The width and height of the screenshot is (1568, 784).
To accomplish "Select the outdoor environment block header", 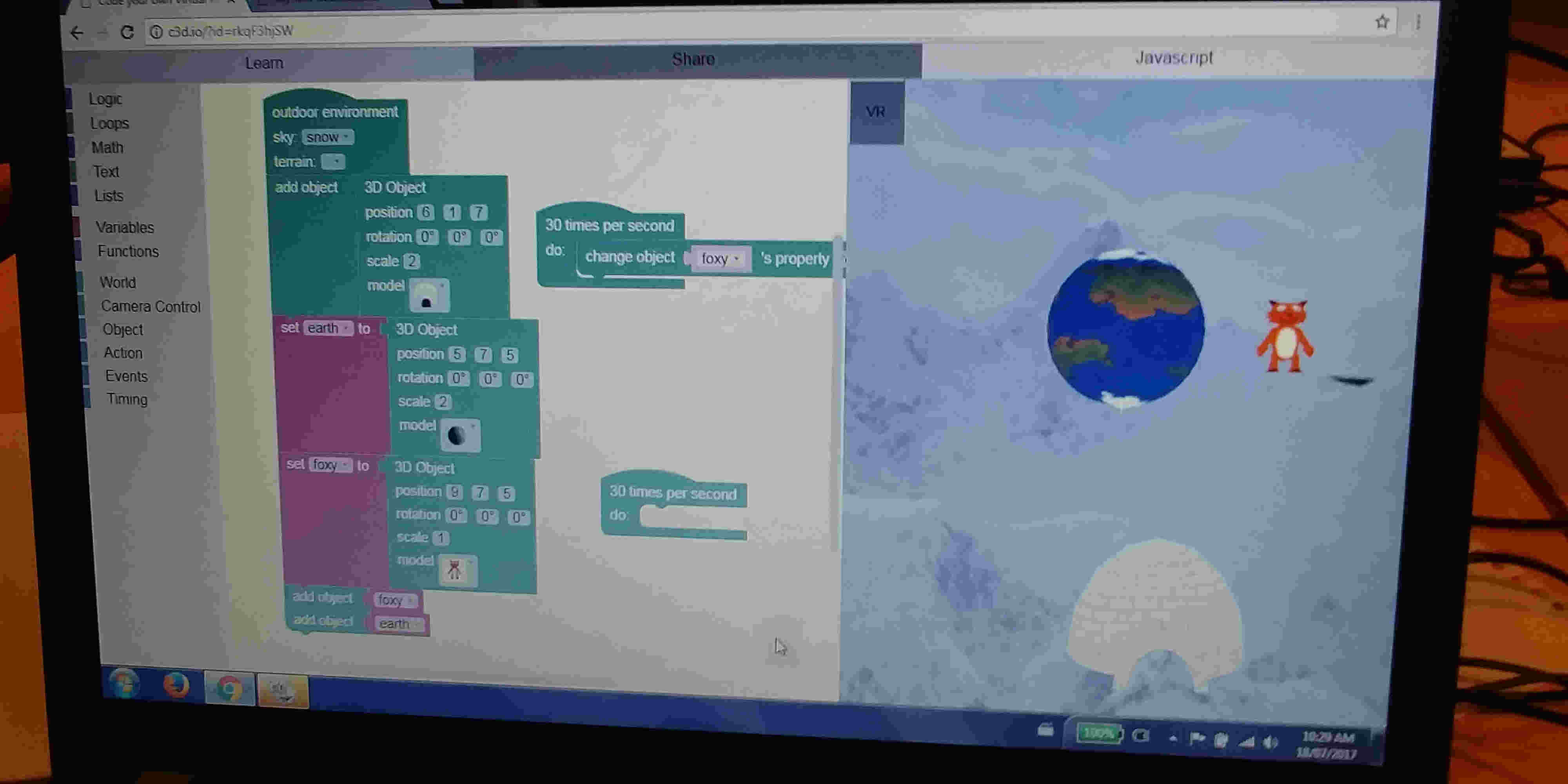I will [335, 112].
